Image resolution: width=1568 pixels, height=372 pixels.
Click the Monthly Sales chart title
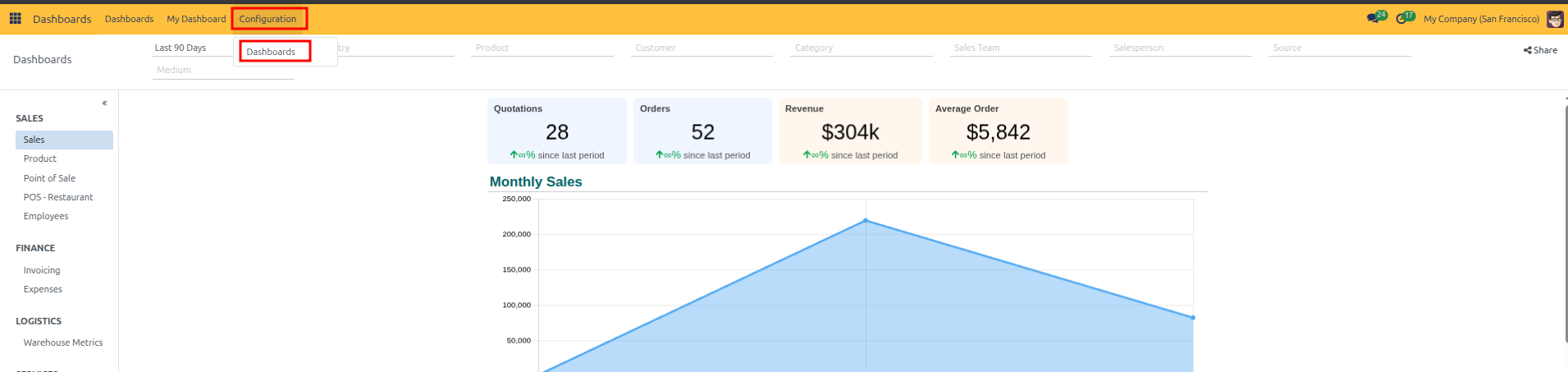pyautogui.click(x=536, y=181)
